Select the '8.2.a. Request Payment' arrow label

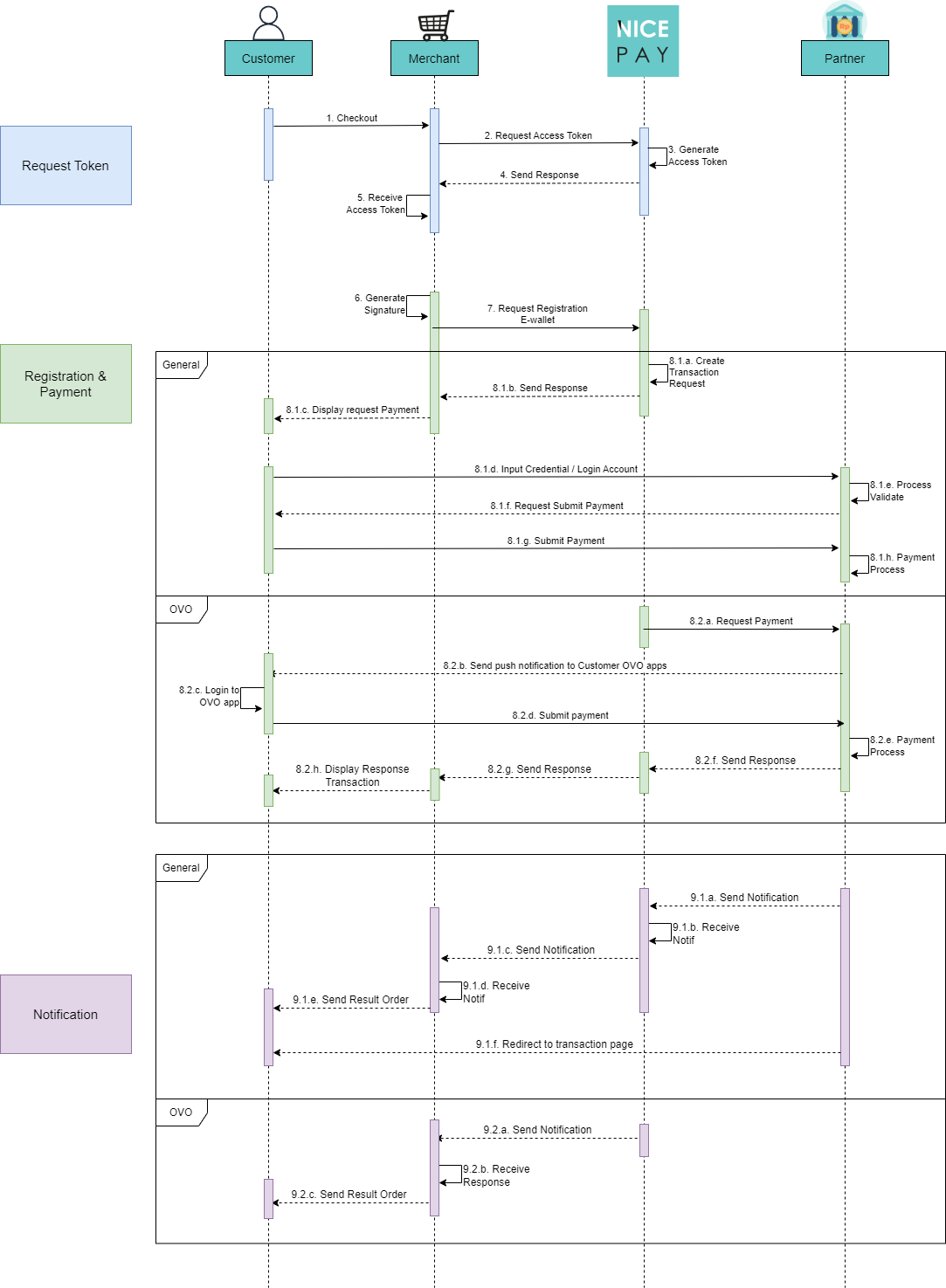[x=741, y=621]
